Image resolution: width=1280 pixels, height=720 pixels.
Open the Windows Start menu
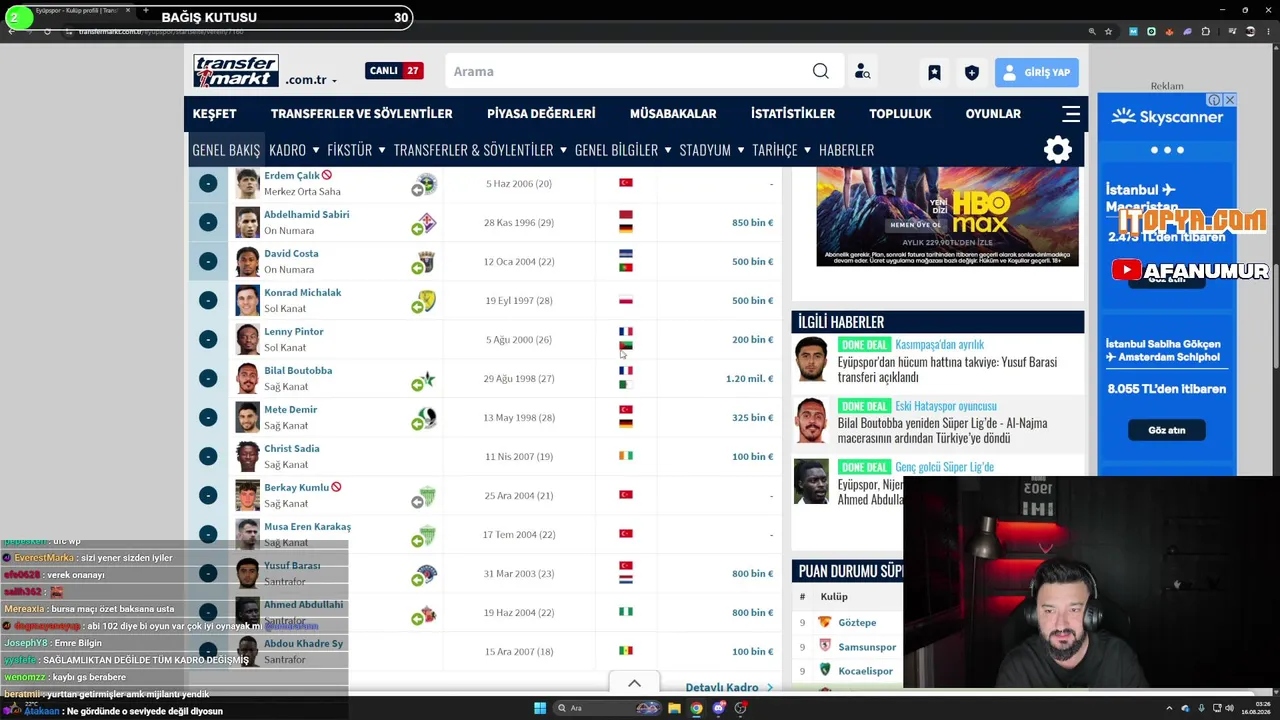coord(540,708)
